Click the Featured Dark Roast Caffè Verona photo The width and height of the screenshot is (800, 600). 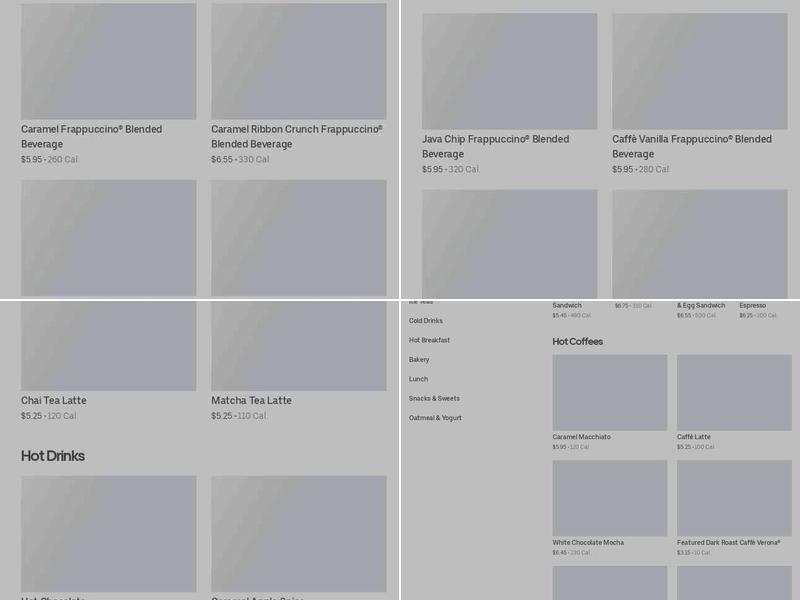[x=734, y=498]
